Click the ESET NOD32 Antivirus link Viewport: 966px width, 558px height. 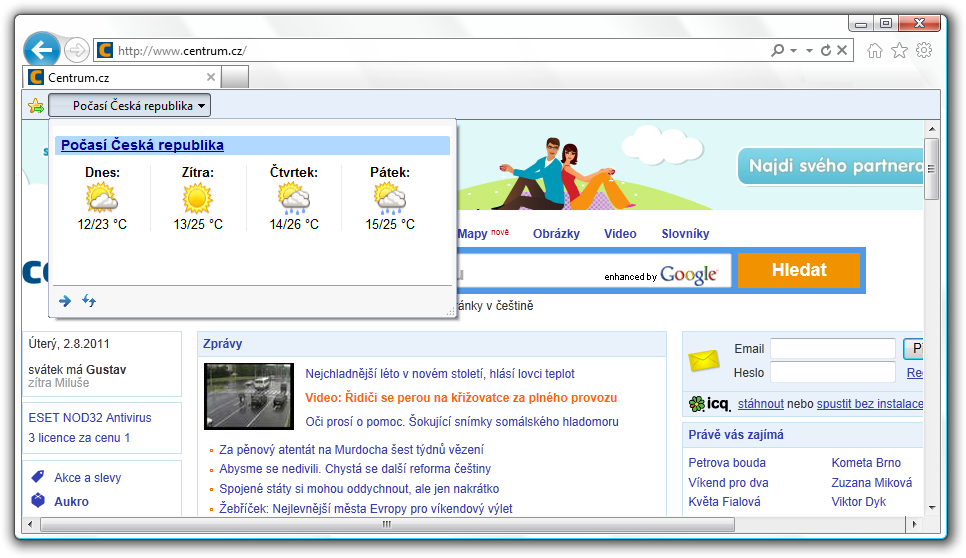click(90, 418)
